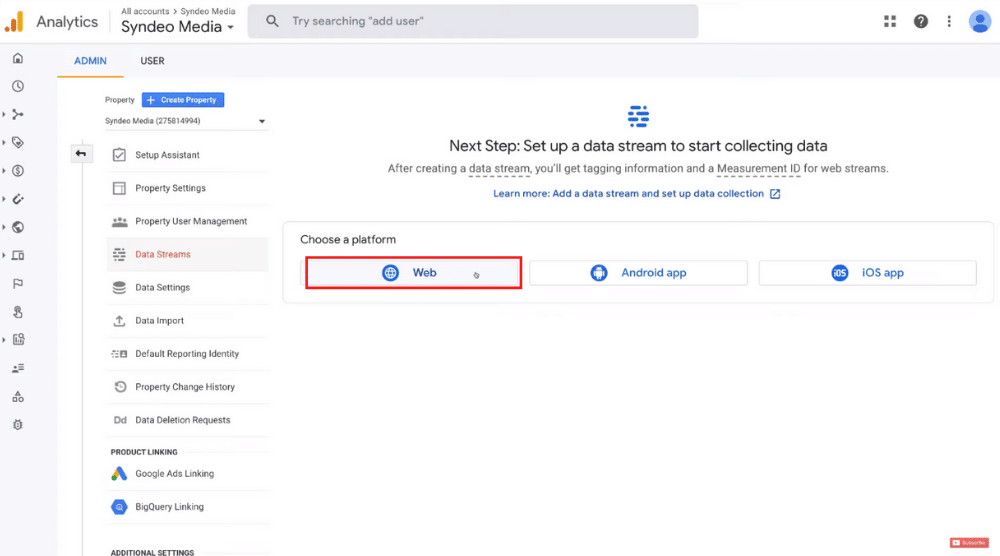Focus the search field 'Try searching add user'
This screenshot has height=556, width=1000.
tap(473, 21)
